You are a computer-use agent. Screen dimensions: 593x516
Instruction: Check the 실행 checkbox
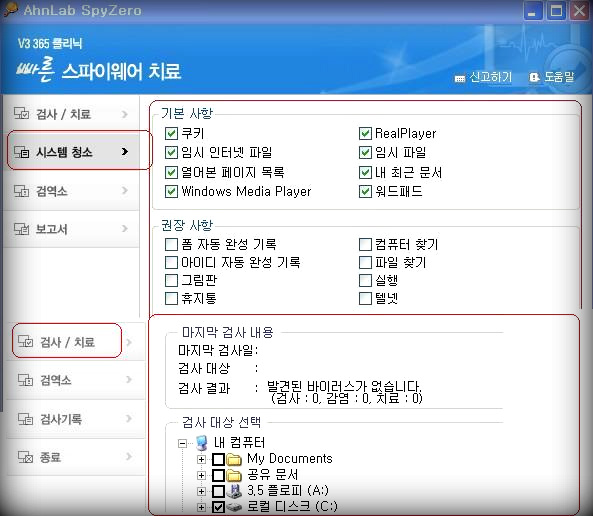365,280
